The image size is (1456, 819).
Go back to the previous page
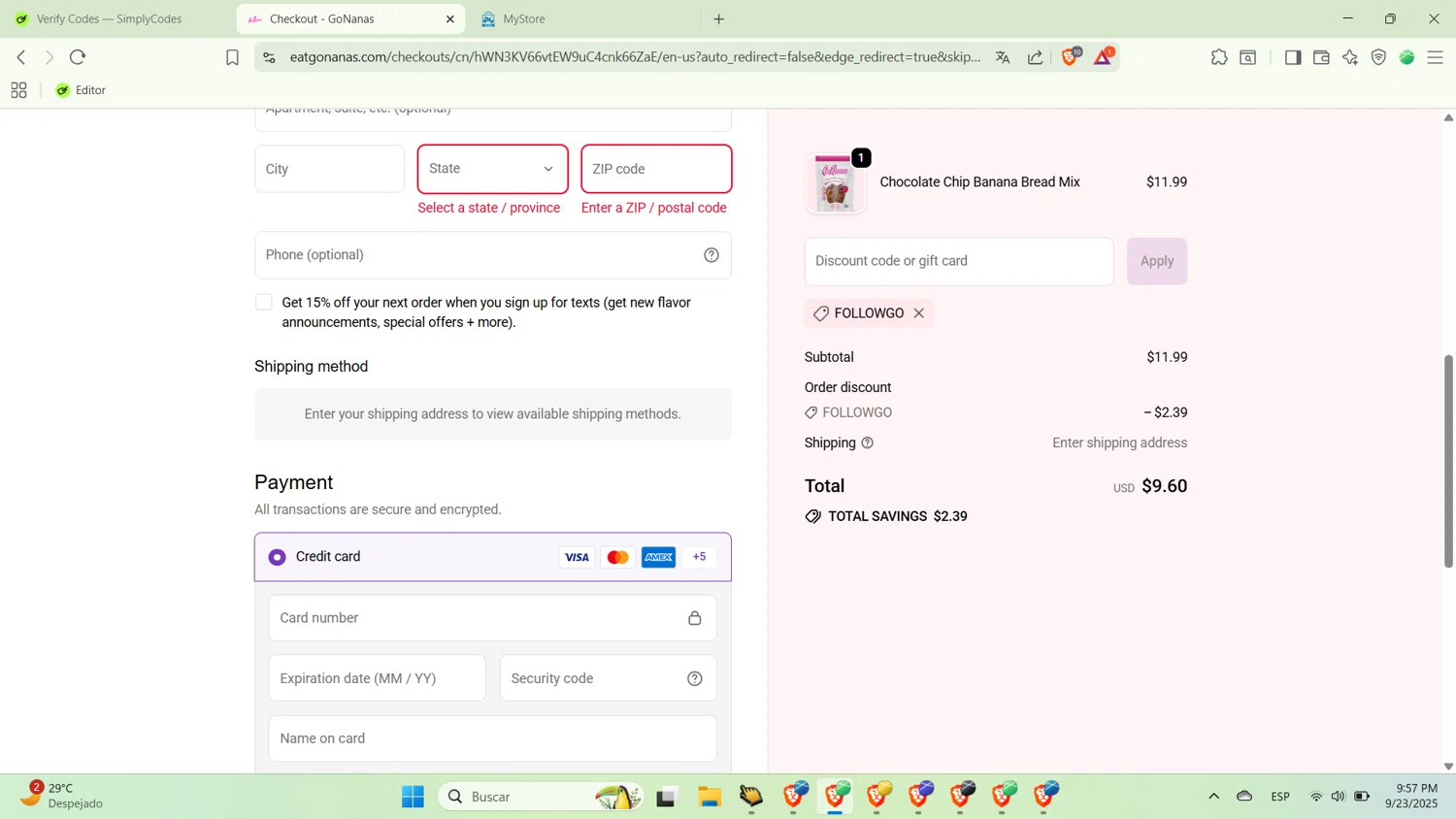[21, 57]
